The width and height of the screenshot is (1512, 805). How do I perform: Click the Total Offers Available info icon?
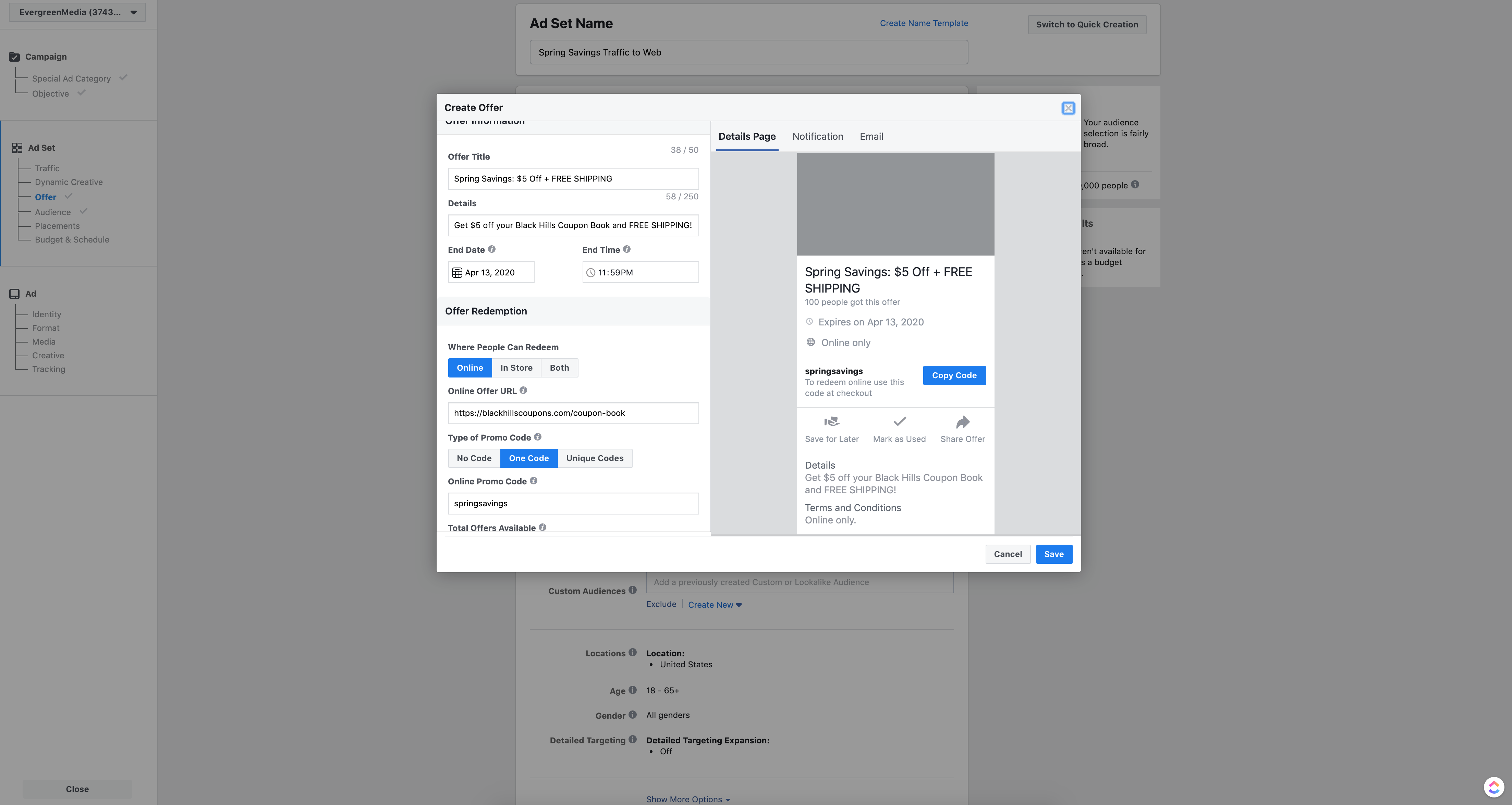(x=542, y=527)
